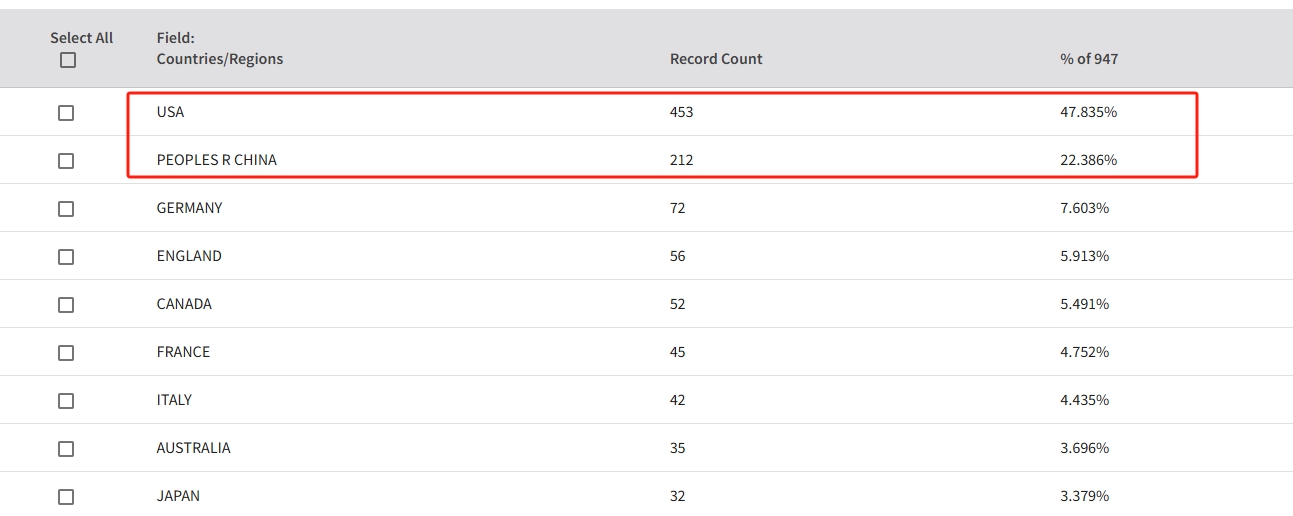
Task: Select the Canada row checkbox
Action: 66,305
